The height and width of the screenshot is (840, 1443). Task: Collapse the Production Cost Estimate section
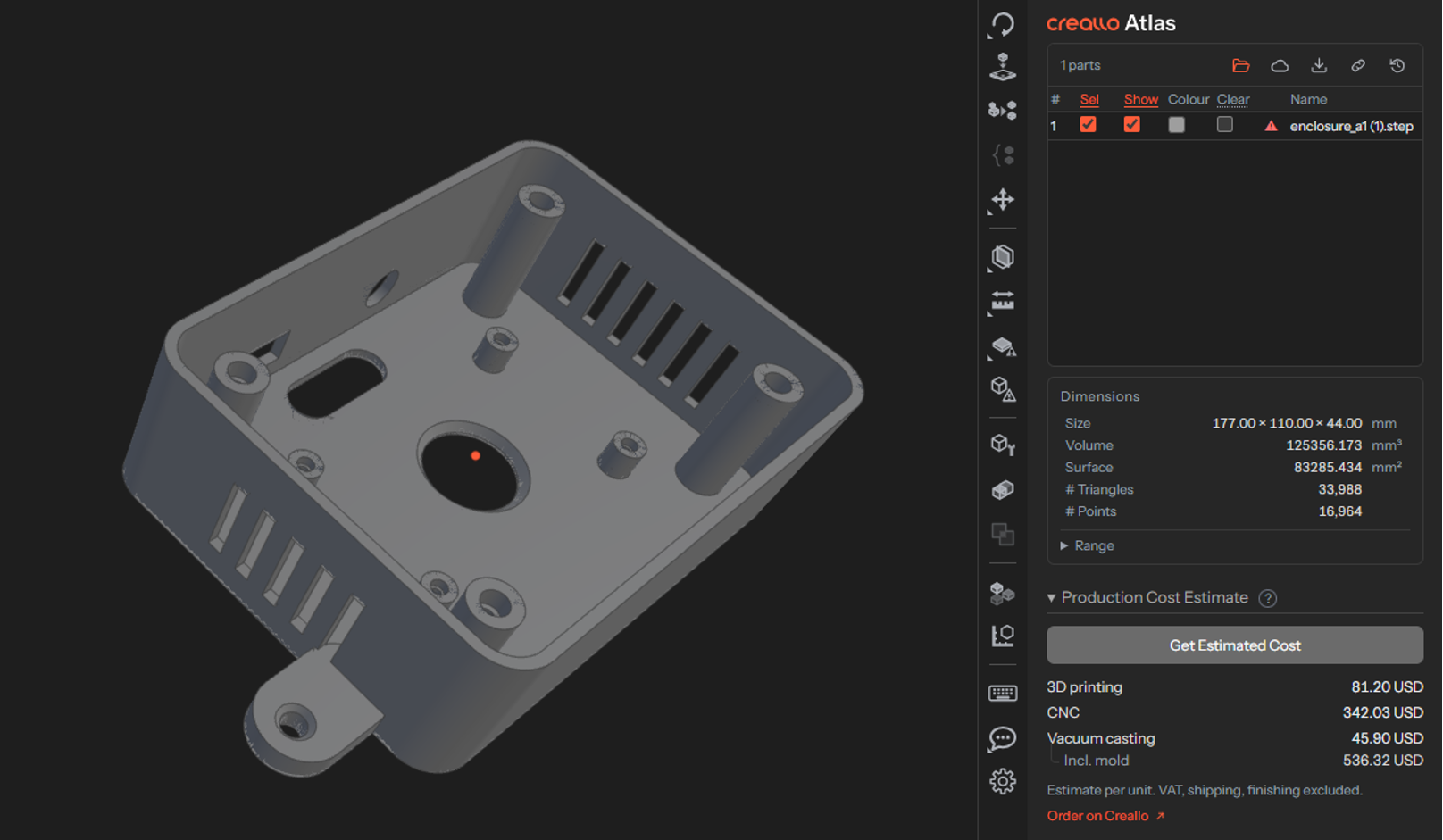coord(1147,597)
